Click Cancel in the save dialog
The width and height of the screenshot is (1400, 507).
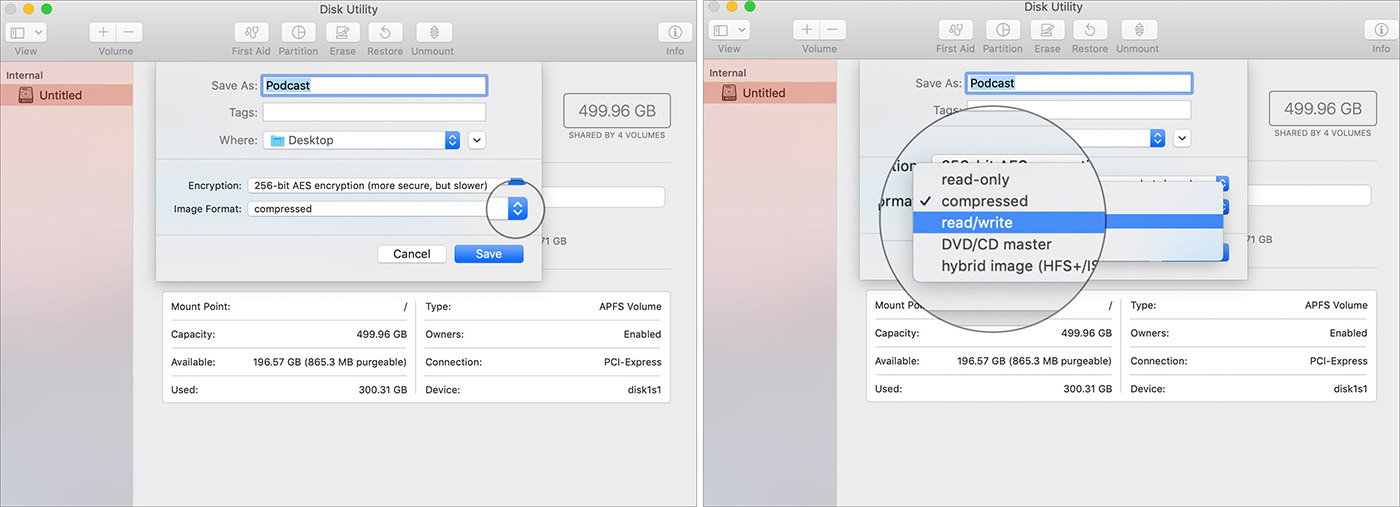pyautogui.click(x=411, y=254)
